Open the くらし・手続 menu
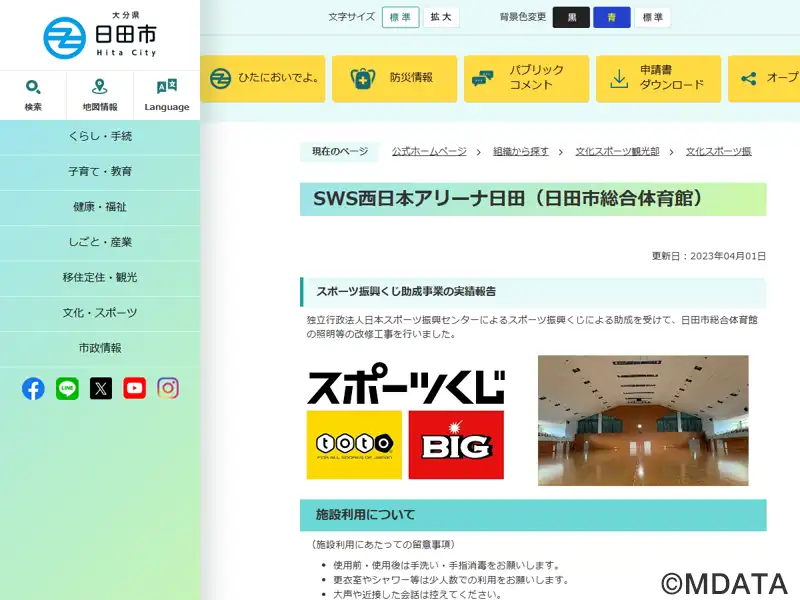 (x=100, y=137)
